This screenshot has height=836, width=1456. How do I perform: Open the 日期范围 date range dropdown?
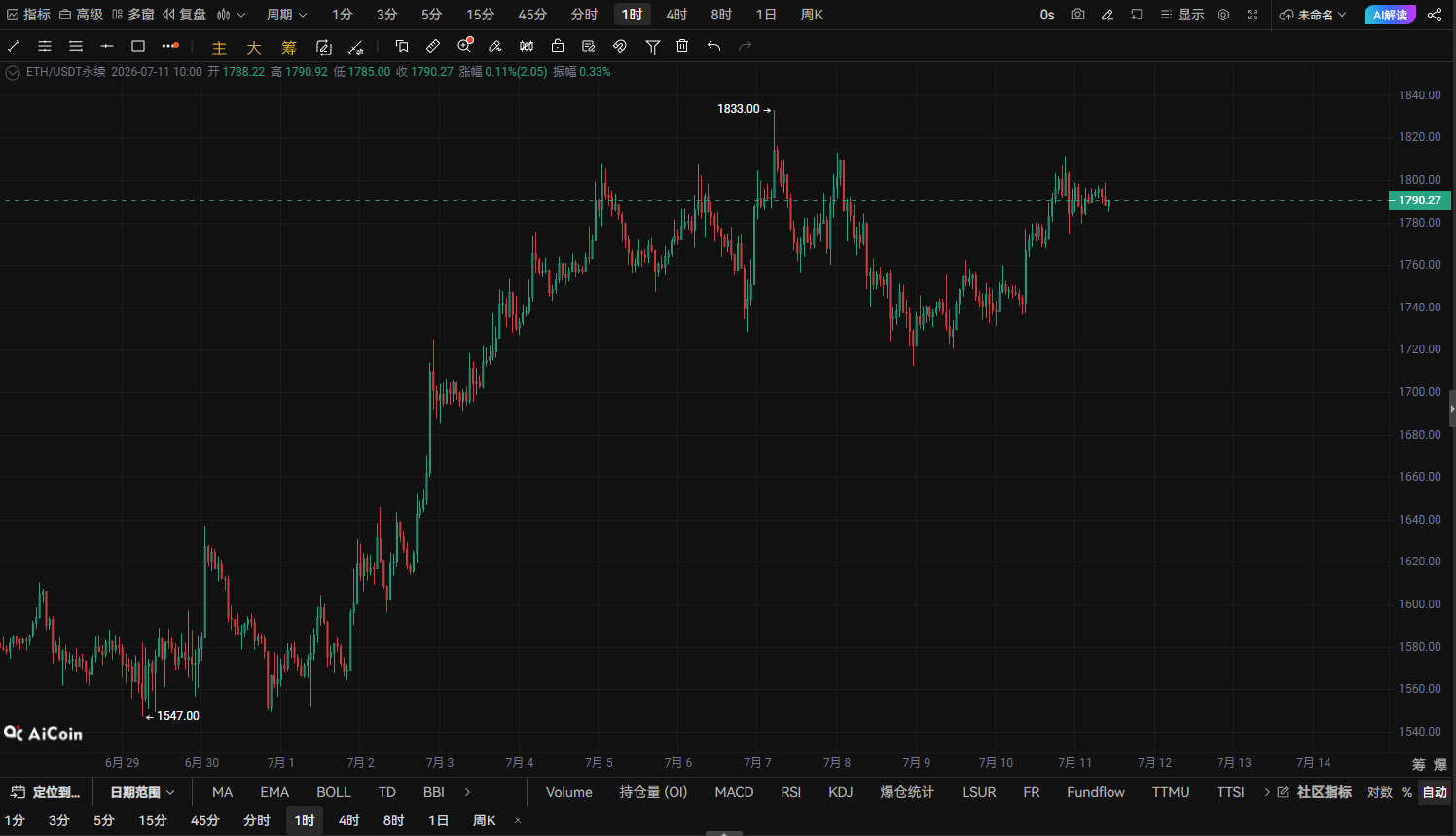tap(142, 792)
